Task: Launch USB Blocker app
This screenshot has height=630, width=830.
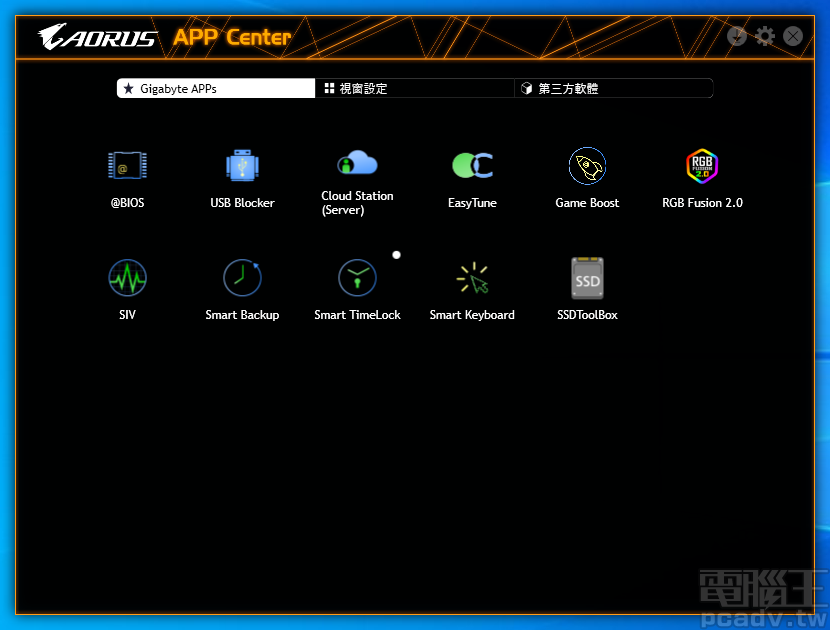Action: click(x=242, y=166)
